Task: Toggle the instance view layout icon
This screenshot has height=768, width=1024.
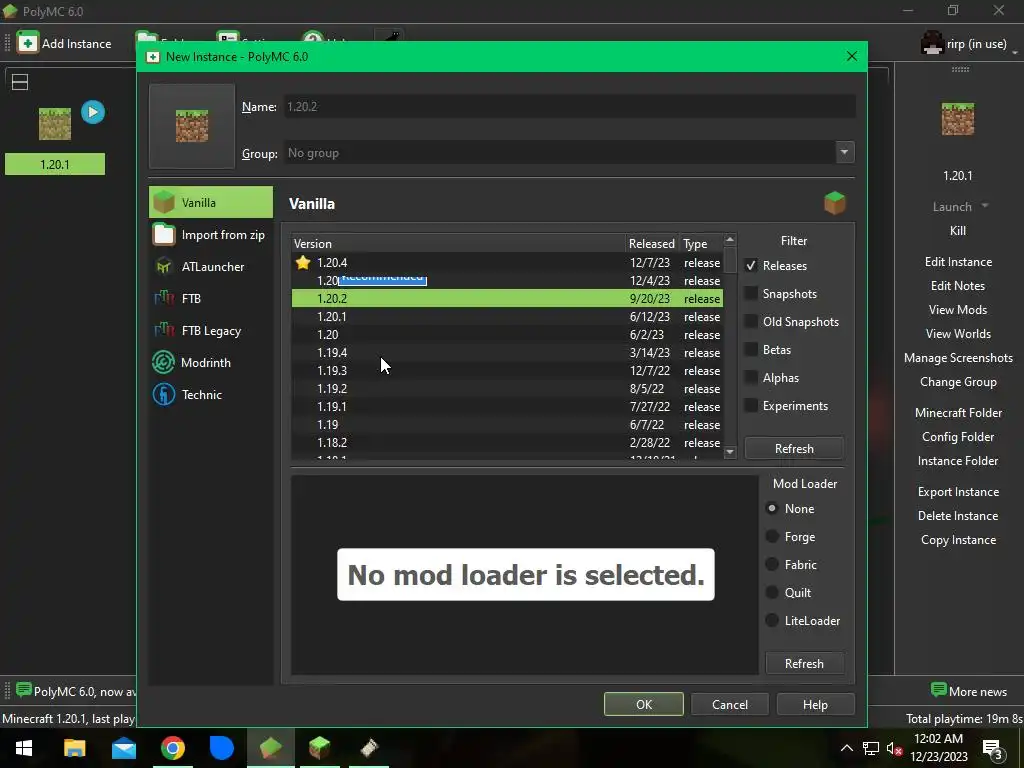Action: click(20, 82)
